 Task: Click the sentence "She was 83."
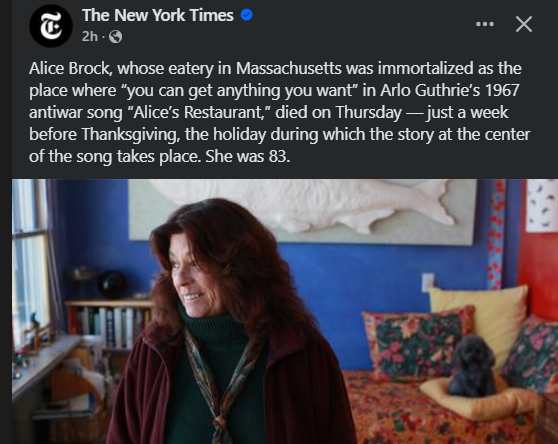point(248,157)
